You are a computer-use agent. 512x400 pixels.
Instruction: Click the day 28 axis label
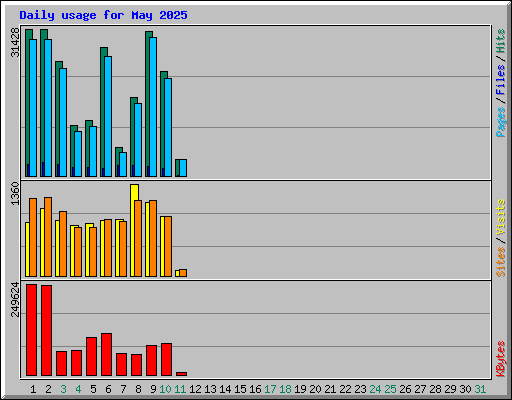click(x=435, y=389)
